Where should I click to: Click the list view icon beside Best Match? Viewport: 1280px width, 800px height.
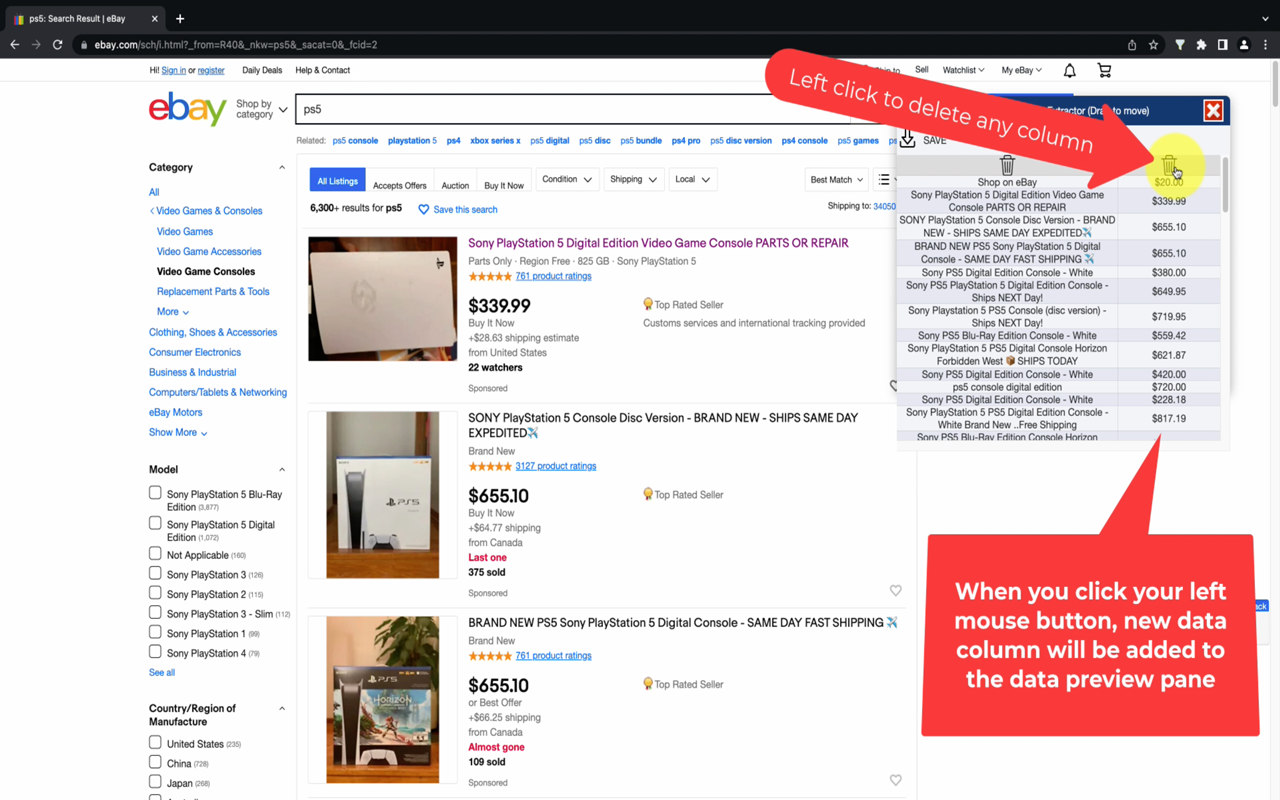point(885,179)
